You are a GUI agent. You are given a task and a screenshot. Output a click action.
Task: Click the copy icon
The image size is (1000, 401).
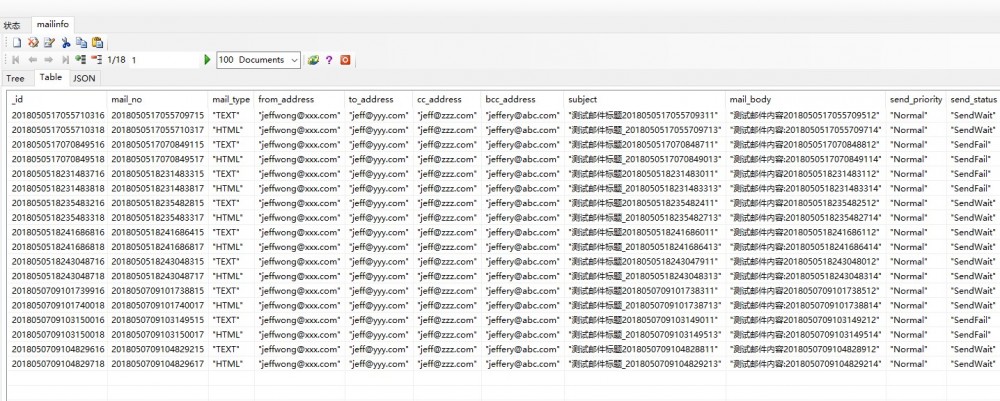81,43
